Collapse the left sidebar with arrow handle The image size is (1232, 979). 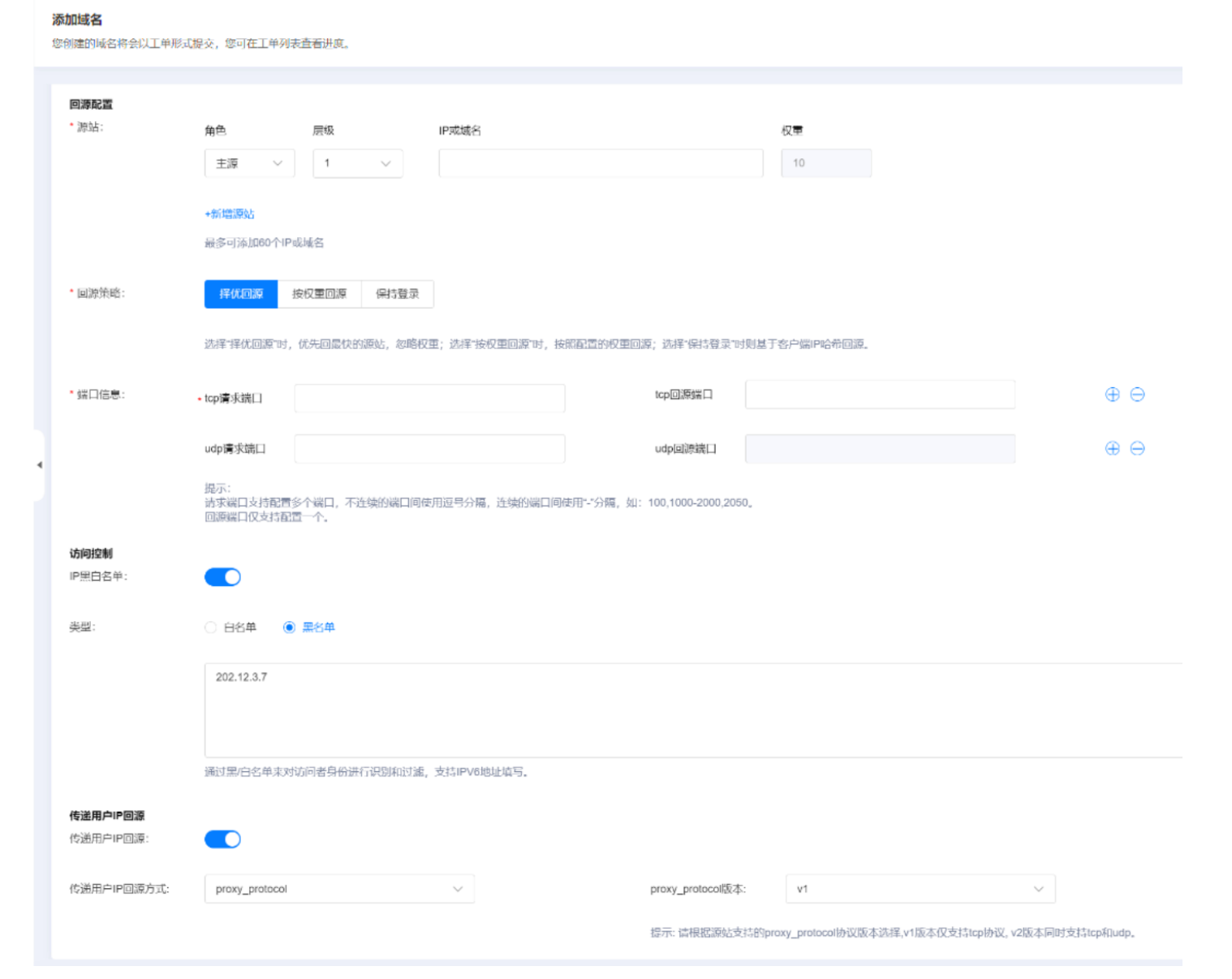point(39,465)
